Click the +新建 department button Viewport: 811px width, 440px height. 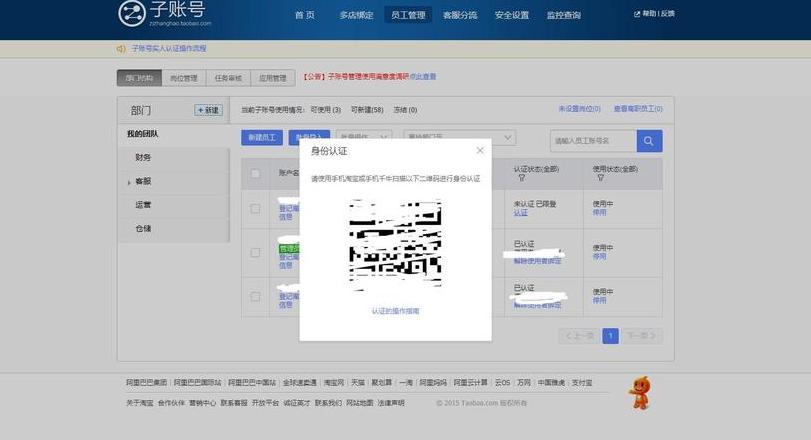(x=208, y=110)
